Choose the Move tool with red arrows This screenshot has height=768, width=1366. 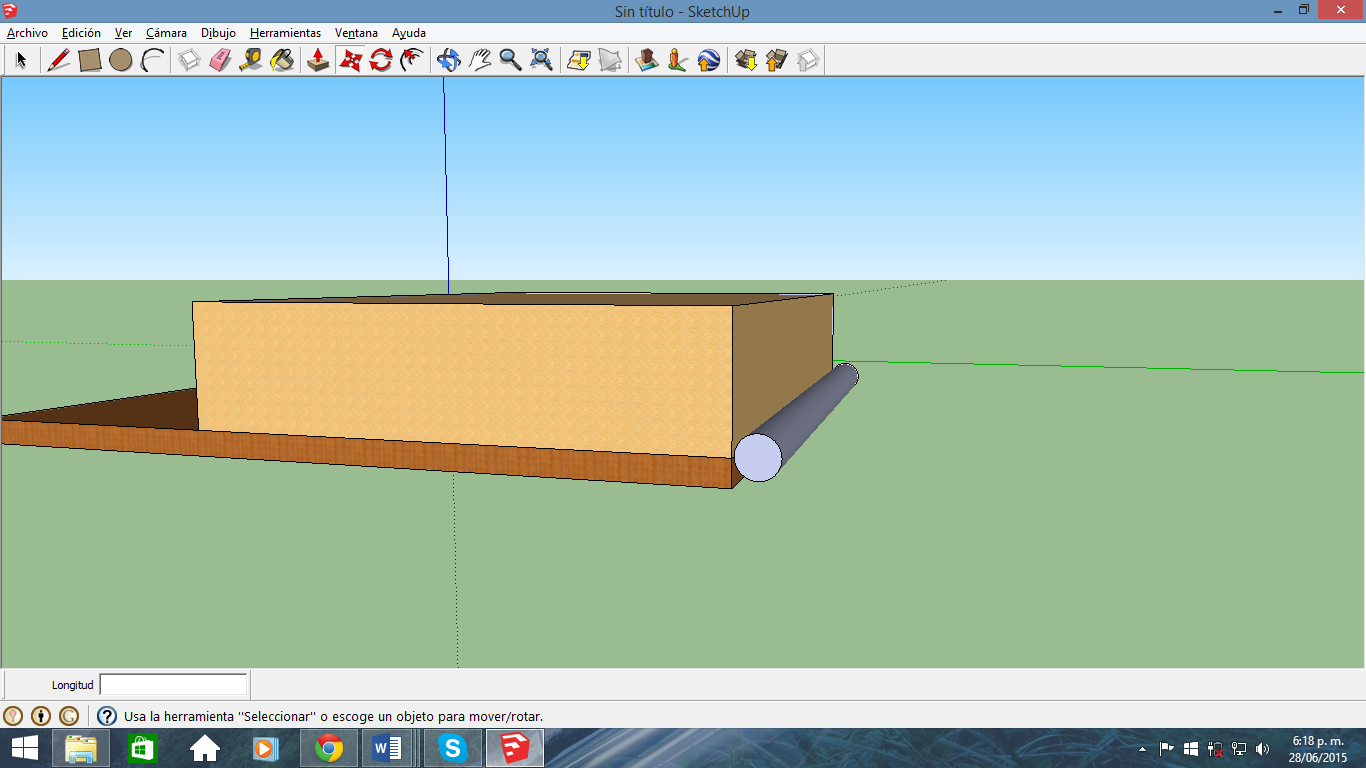coord(350,60)
